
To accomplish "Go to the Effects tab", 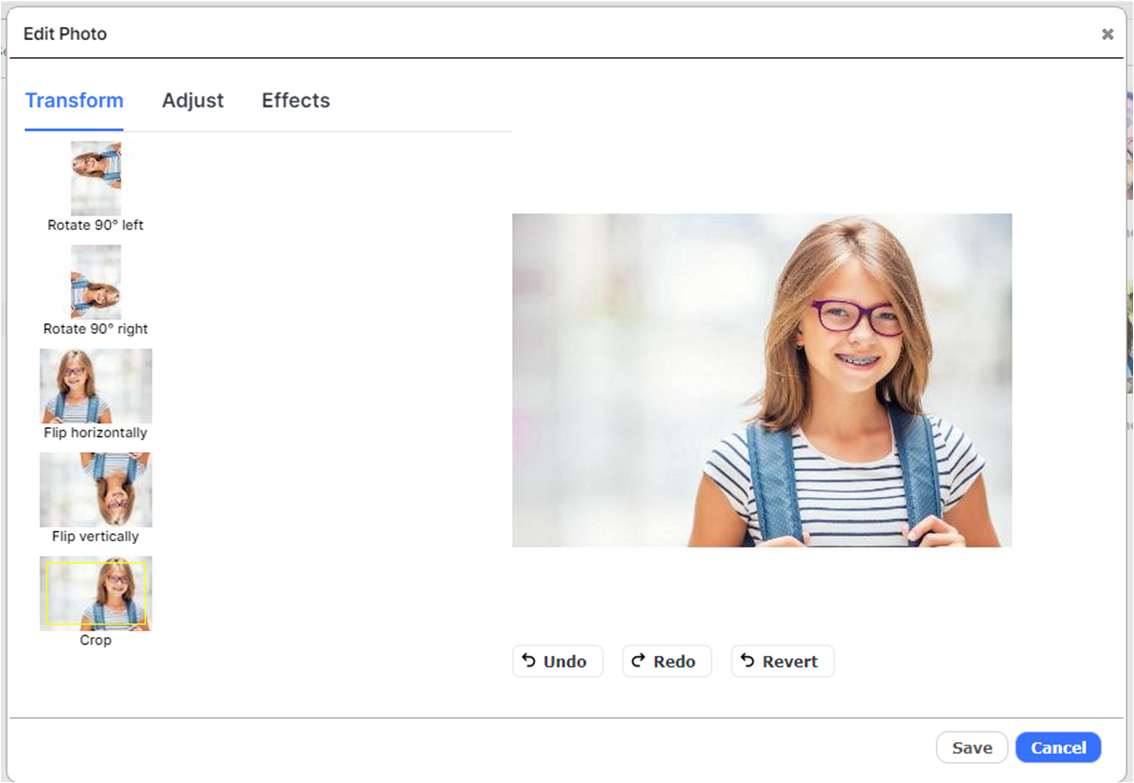I will tap(296, 100).
